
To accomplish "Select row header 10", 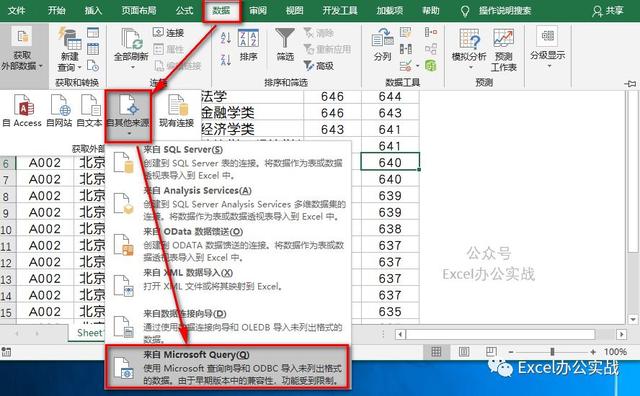I will tap(7, 229).
